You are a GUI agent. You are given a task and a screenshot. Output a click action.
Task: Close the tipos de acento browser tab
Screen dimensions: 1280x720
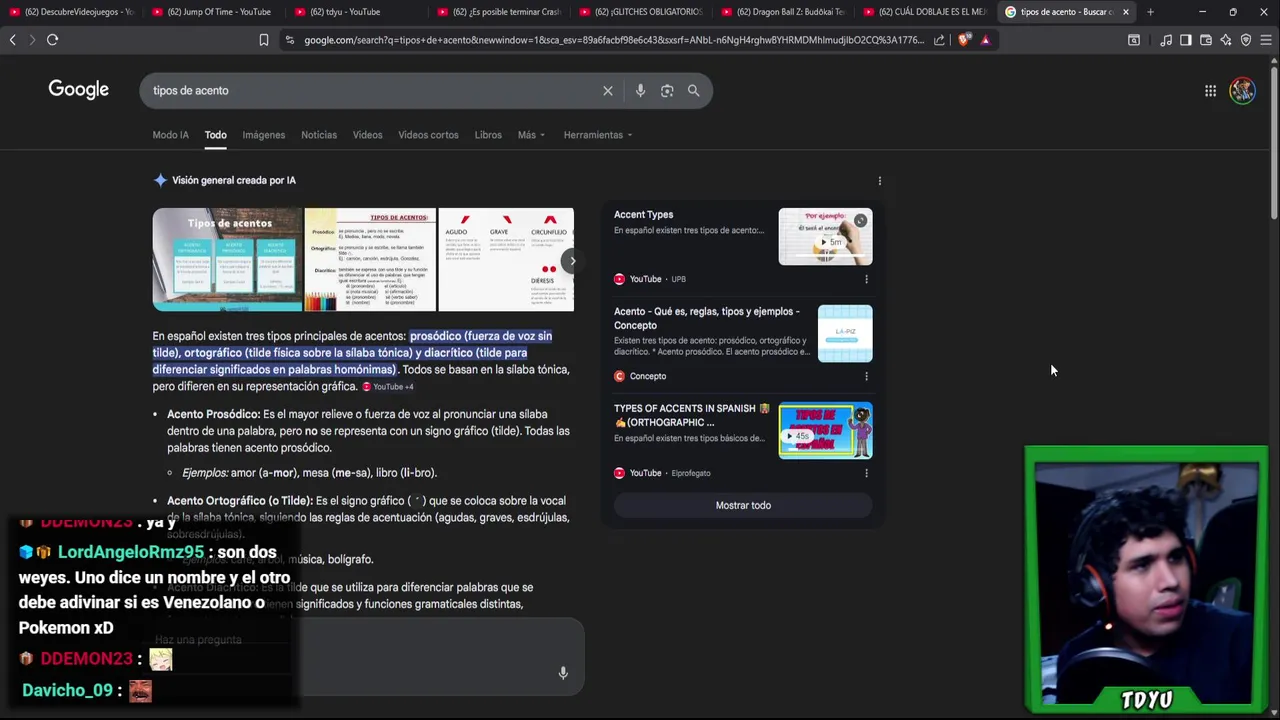[x=1125, y=12]
